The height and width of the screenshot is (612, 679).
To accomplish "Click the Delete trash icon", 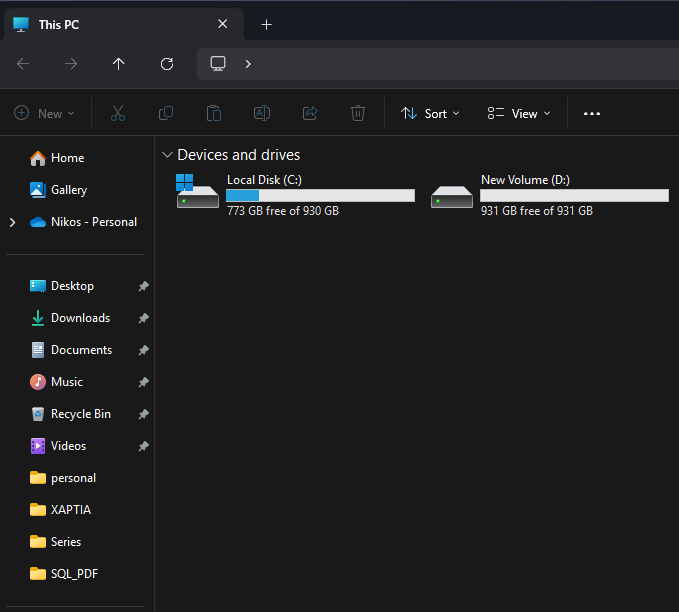I will click(358, 113).
